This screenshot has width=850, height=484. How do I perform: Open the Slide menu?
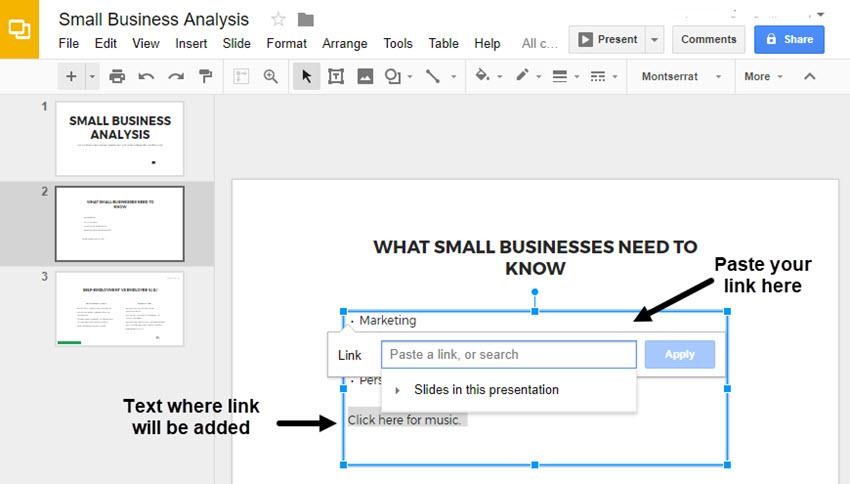(236, 43)
